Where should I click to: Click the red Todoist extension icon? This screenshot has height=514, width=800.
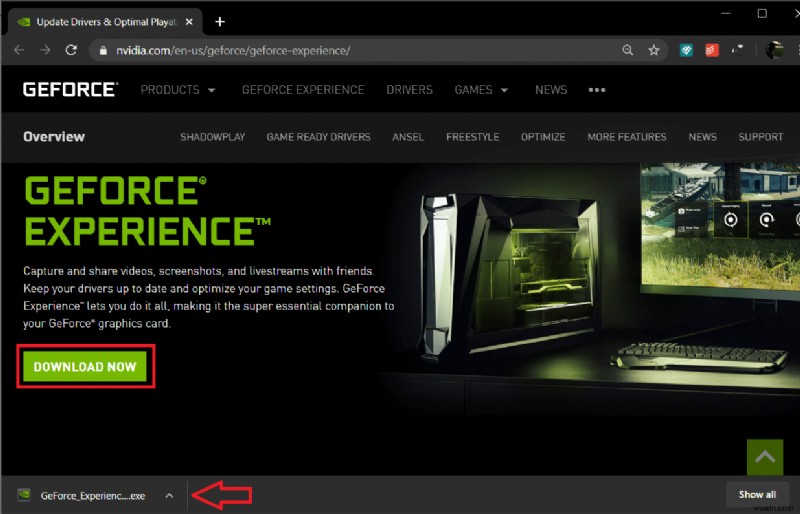712,50
